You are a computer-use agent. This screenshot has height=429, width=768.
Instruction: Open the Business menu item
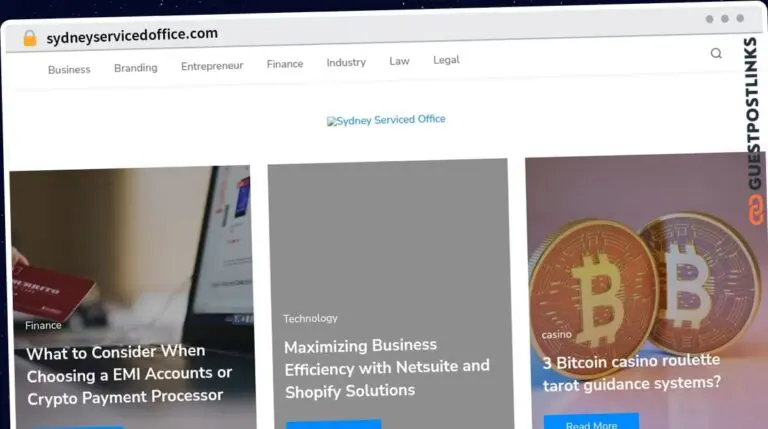[x=69, y=70]
